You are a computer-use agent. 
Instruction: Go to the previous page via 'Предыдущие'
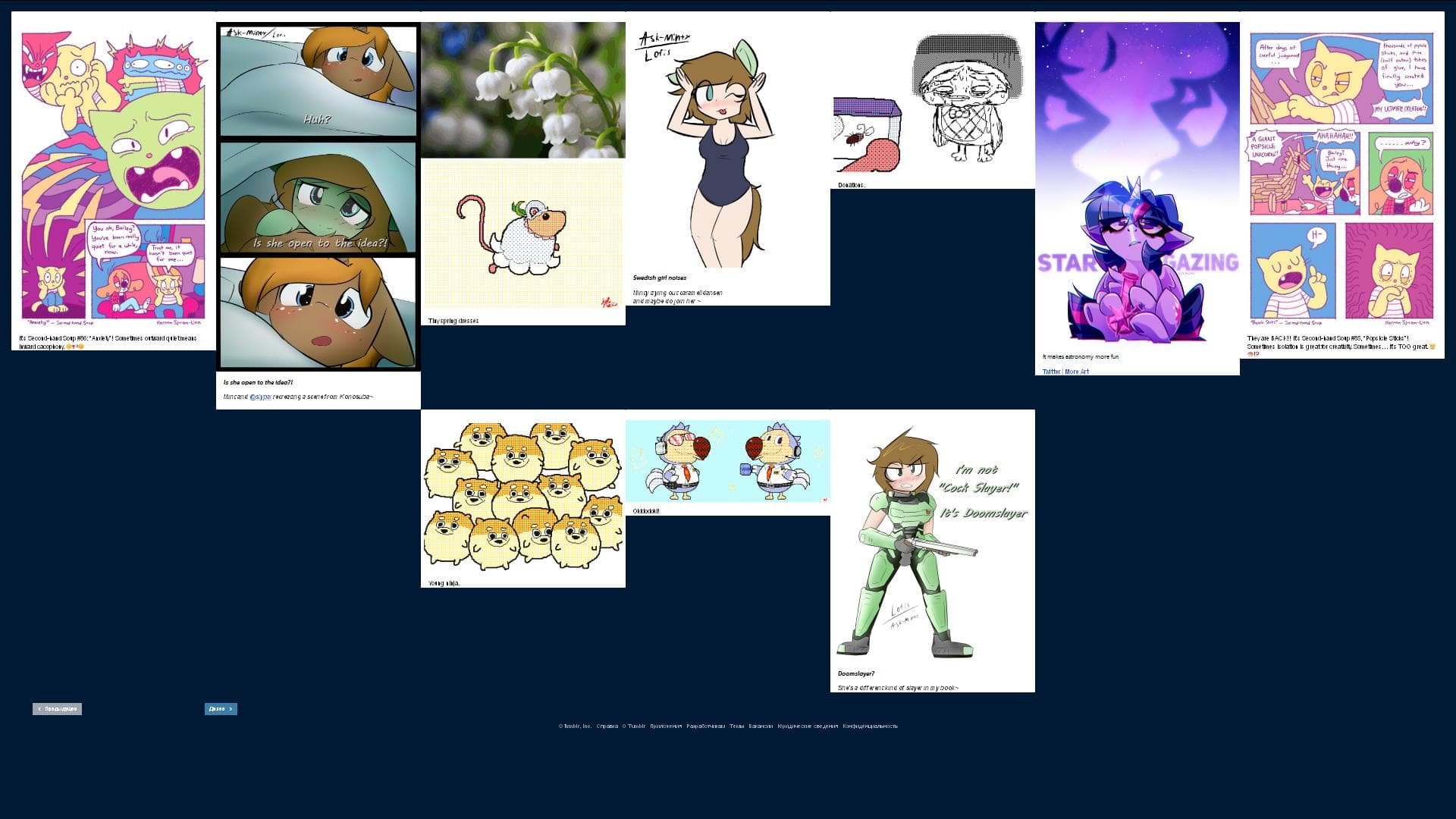(x=57, y=709)
